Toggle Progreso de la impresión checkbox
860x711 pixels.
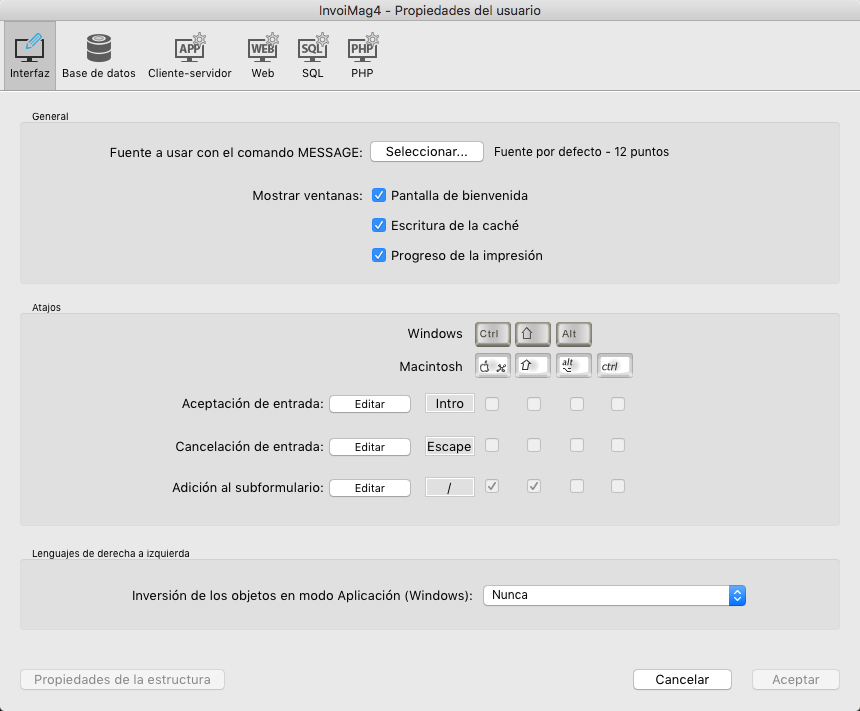(x=379, y=256)
